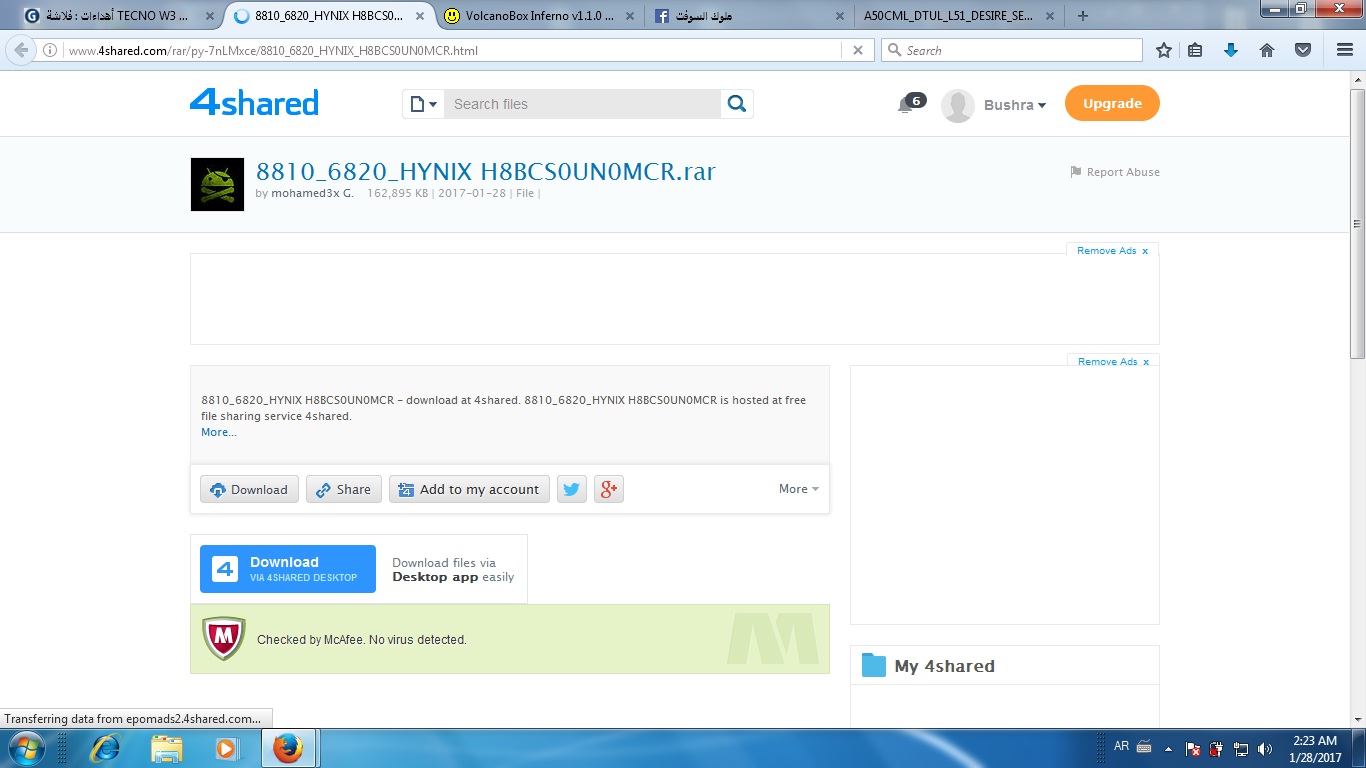Click Add to my account

[469, 489]
